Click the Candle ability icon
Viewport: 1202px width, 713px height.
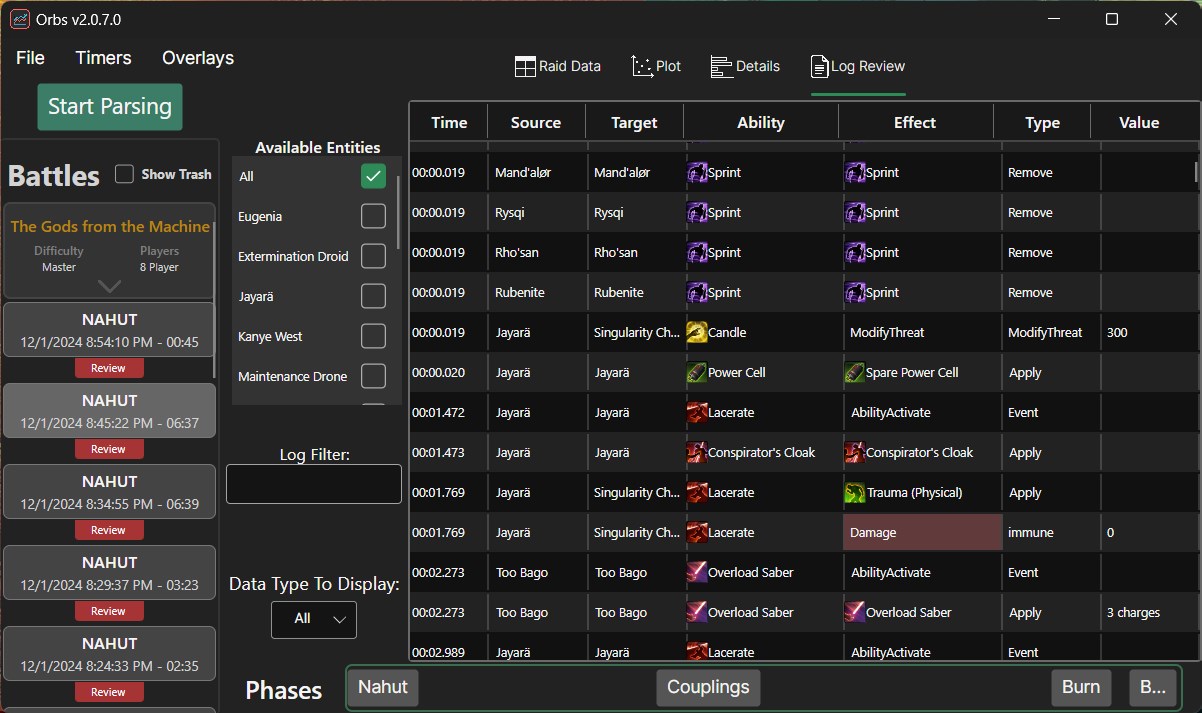[697, 333]
